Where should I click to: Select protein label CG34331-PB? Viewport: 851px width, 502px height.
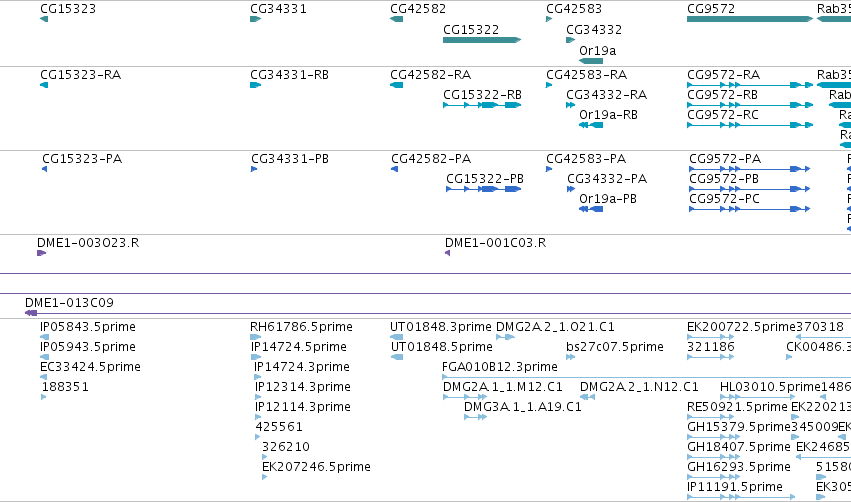[290, 158]
